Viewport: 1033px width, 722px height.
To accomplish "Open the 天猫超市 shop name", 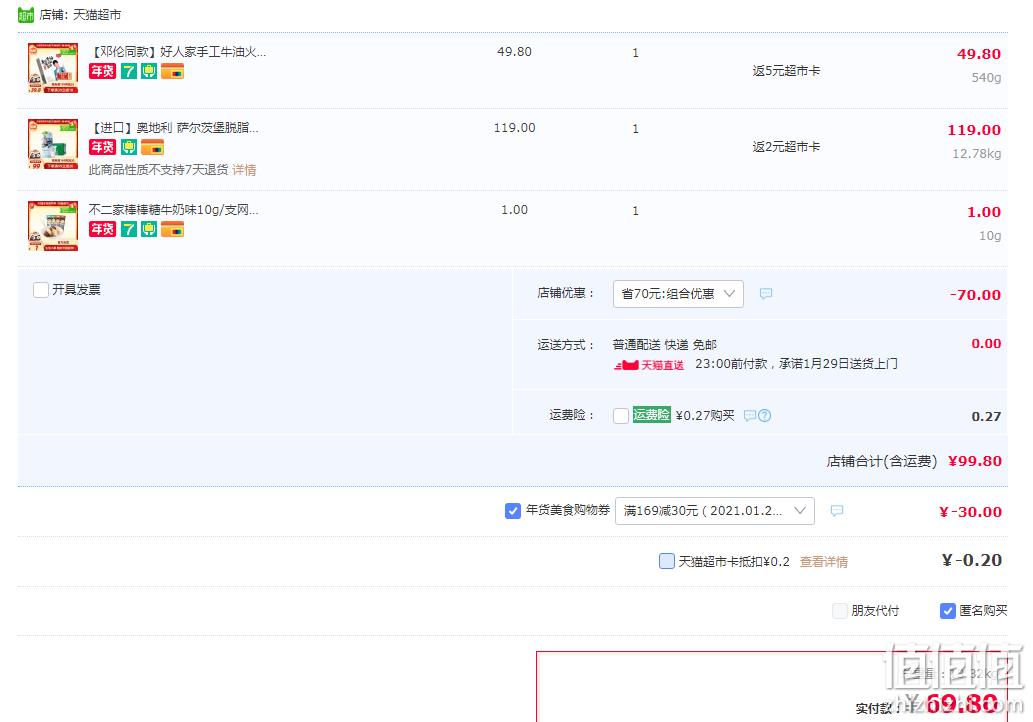I will 97,14.
